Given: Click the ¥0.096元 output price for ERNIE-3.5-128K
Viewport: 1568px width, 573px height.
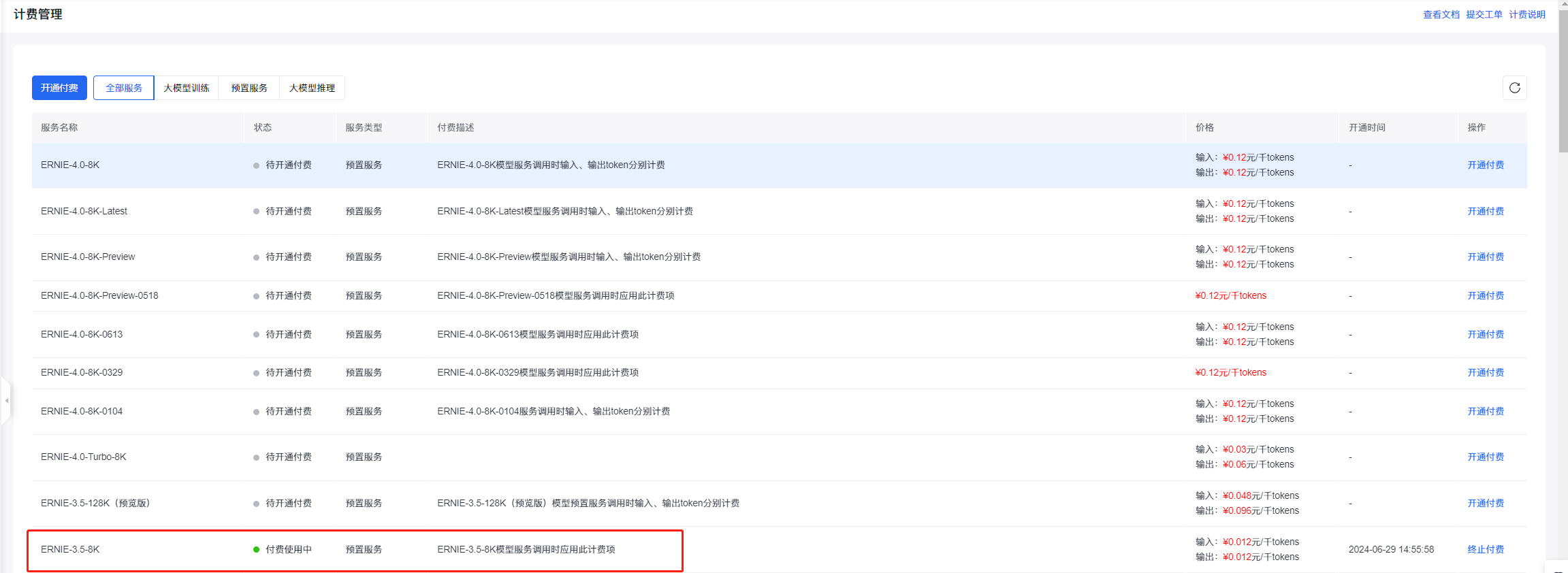Looking at the screenshot, I should point(1241,511).
